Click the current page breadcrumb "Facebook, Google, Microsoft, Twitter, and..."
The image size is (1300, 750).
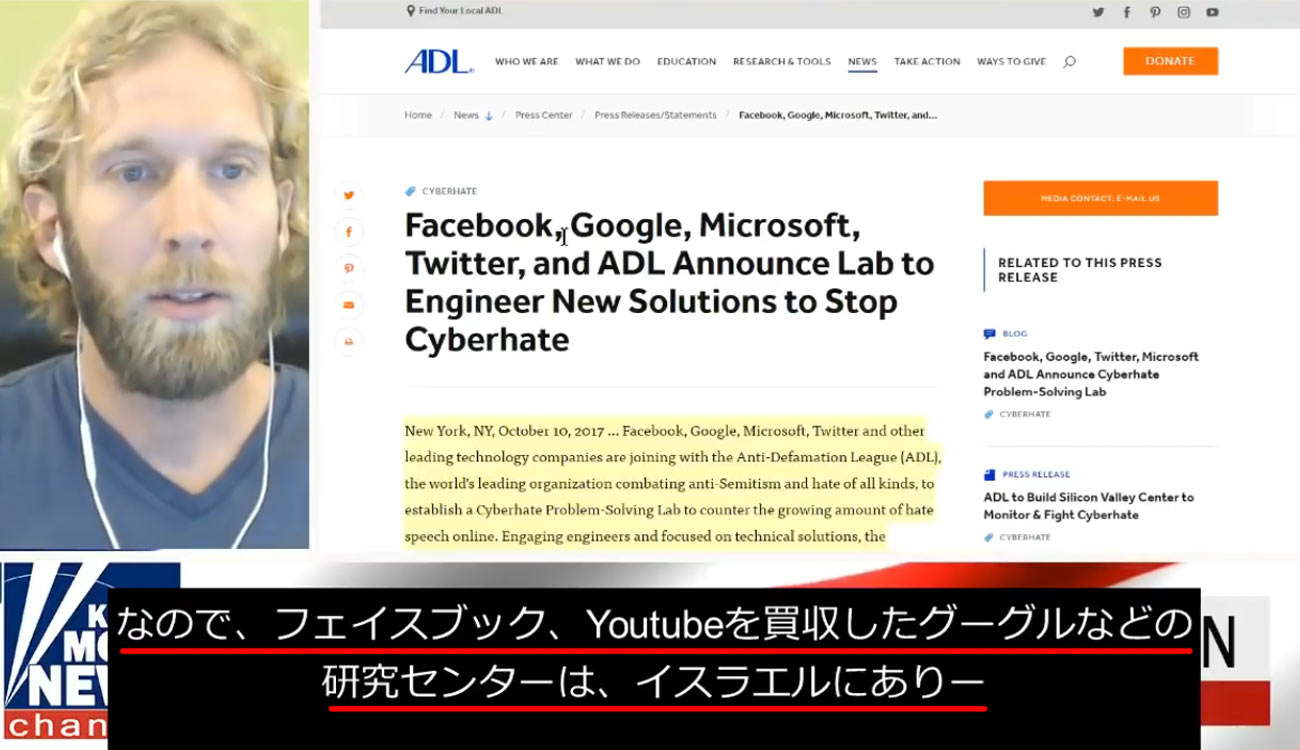click(x=838, y=115)
